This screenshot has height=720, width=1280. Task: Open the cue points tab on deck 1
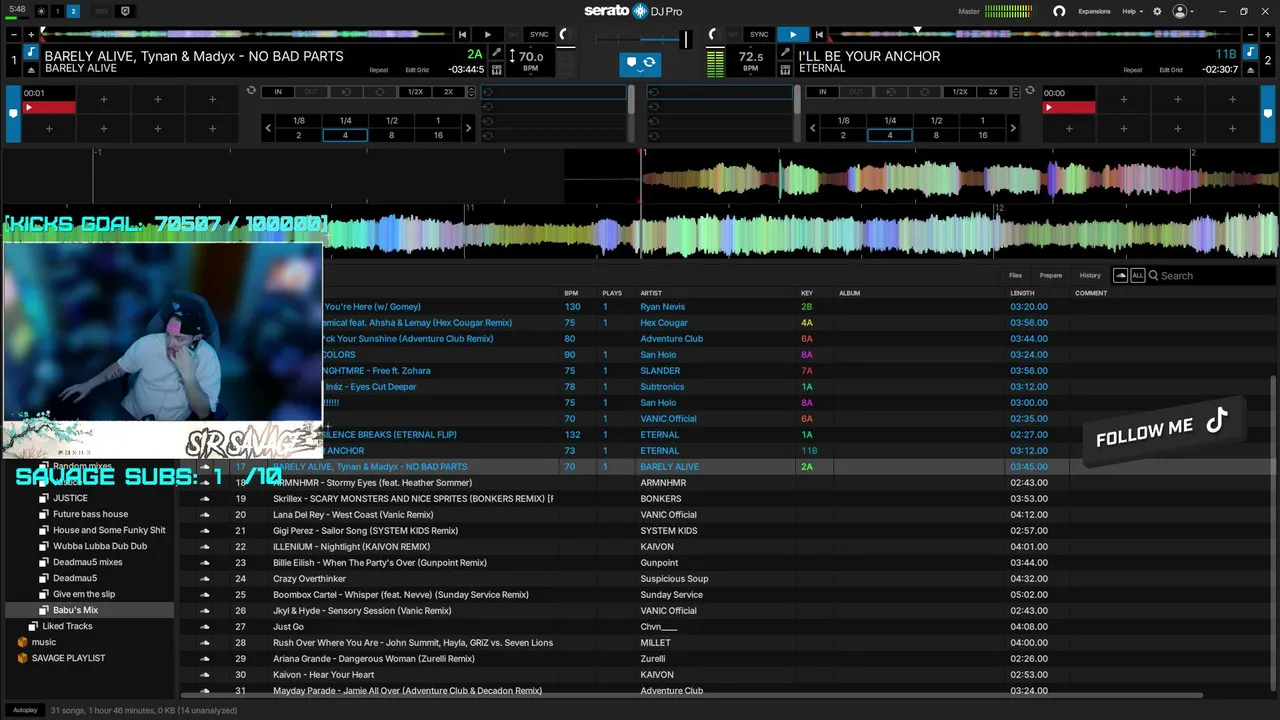point(13,113)
